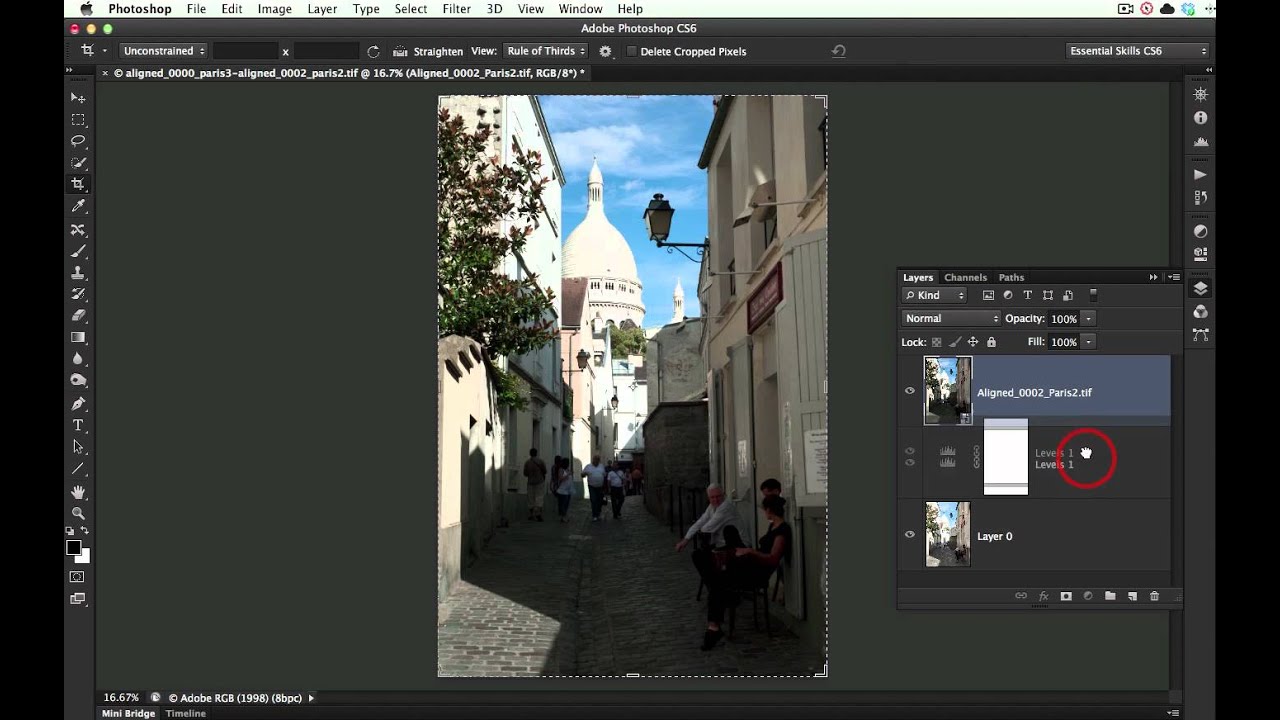Open the Layers panel flyout menu
Screen dimensions: 1280x720
pos(1174,277)
